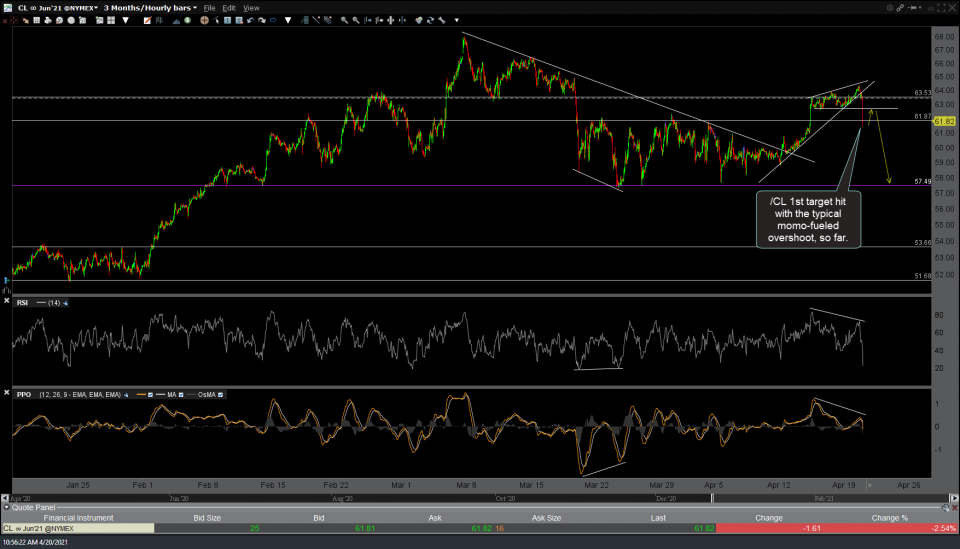Viewport: 960px width, 549px height.
Task: Collapse the Quote Panel section
Action: 6,507
